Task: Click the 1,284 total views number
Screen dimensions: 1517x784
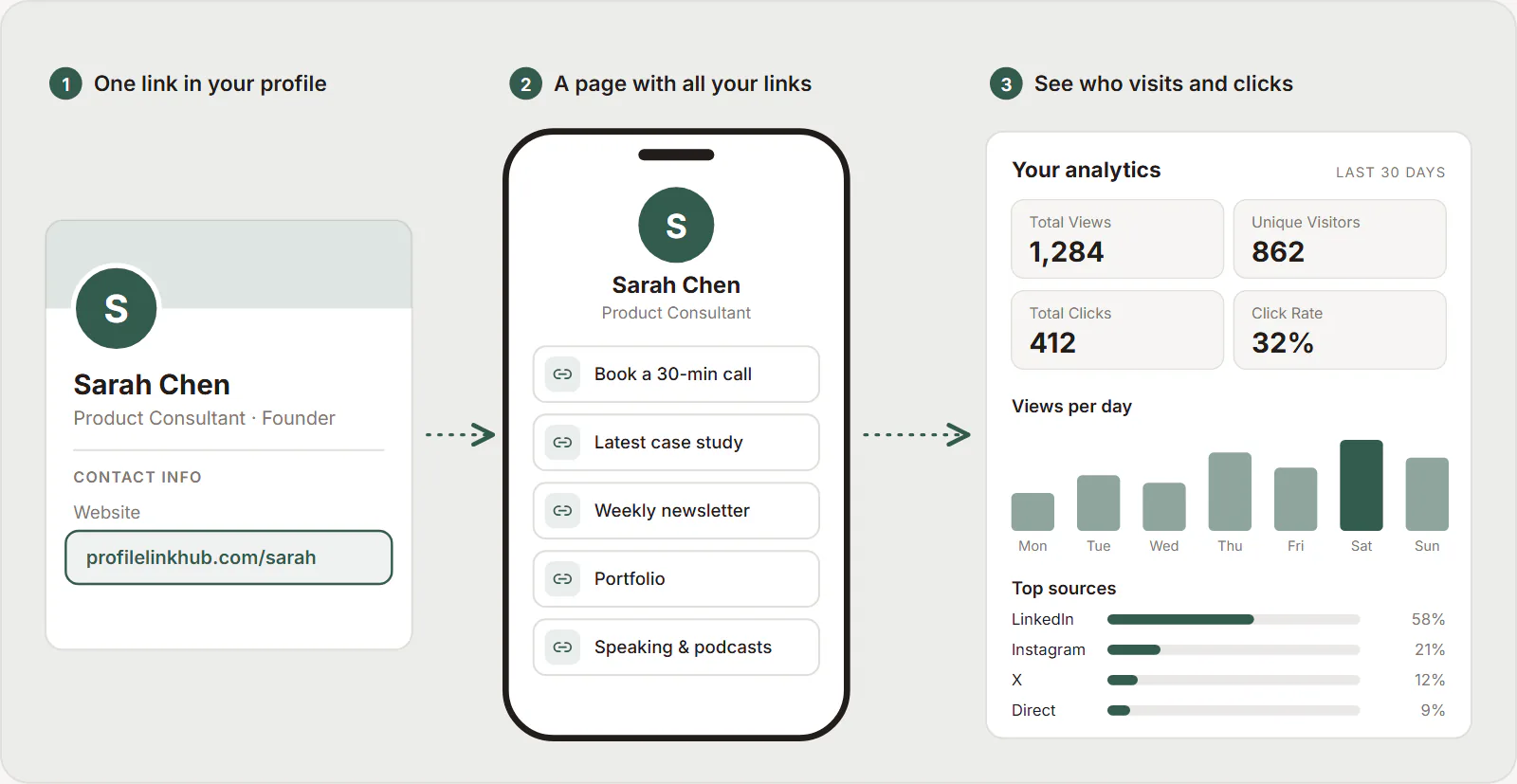Action: click(1067, 252)
